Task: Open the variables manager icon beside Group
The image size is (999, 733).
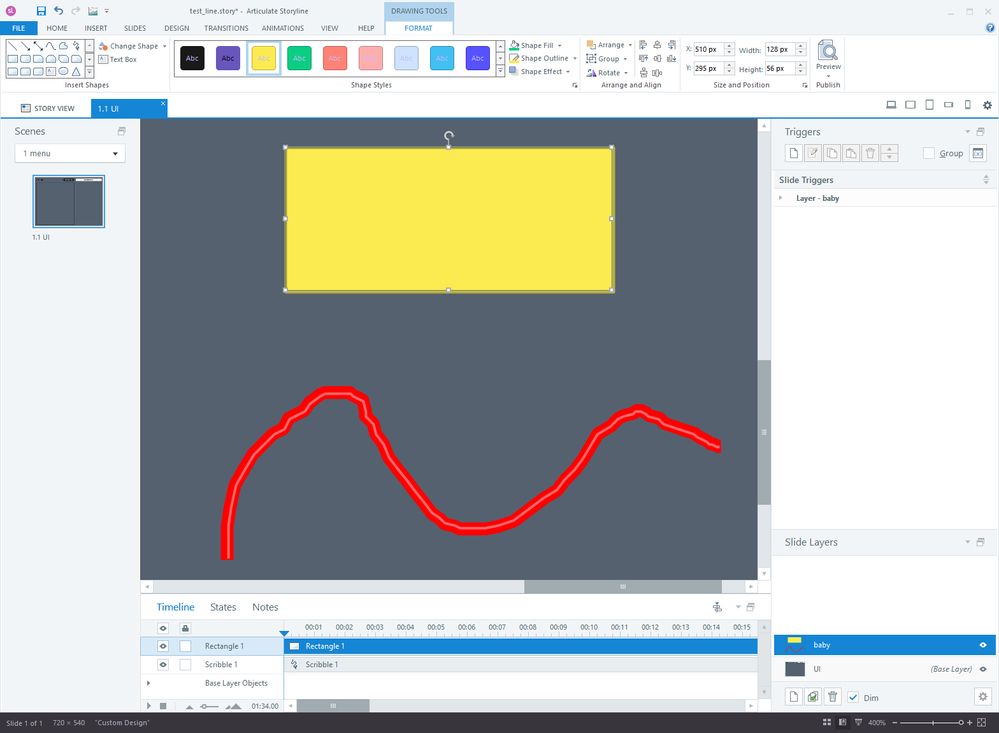Action: [978, 153]
